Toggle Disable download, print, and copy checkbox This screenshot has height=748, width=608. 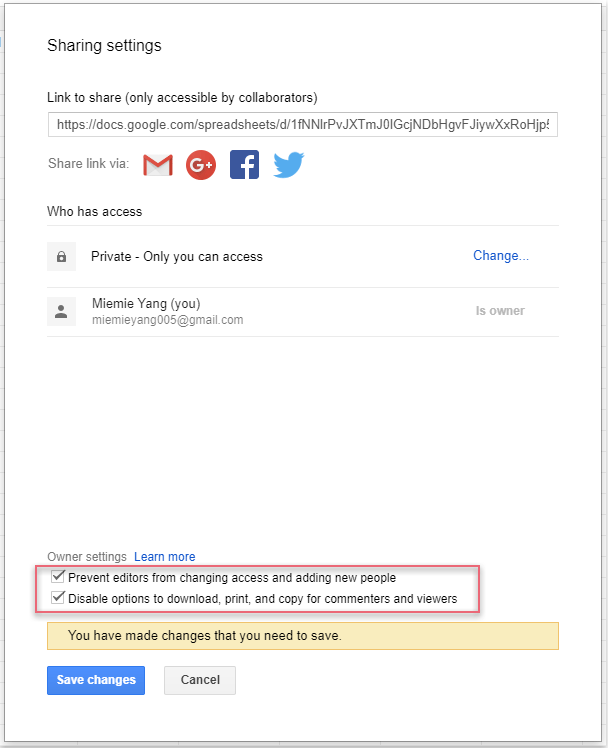coord(58,597)
